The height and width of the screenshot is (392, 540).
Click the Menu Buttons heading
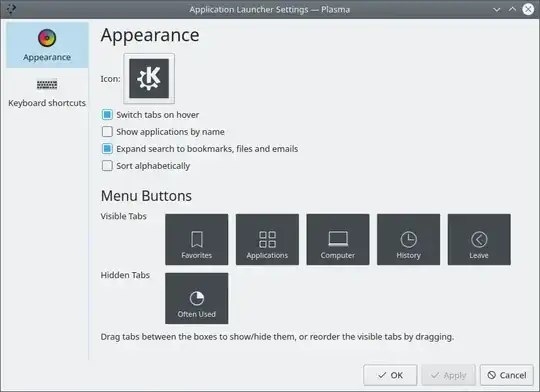146,196
